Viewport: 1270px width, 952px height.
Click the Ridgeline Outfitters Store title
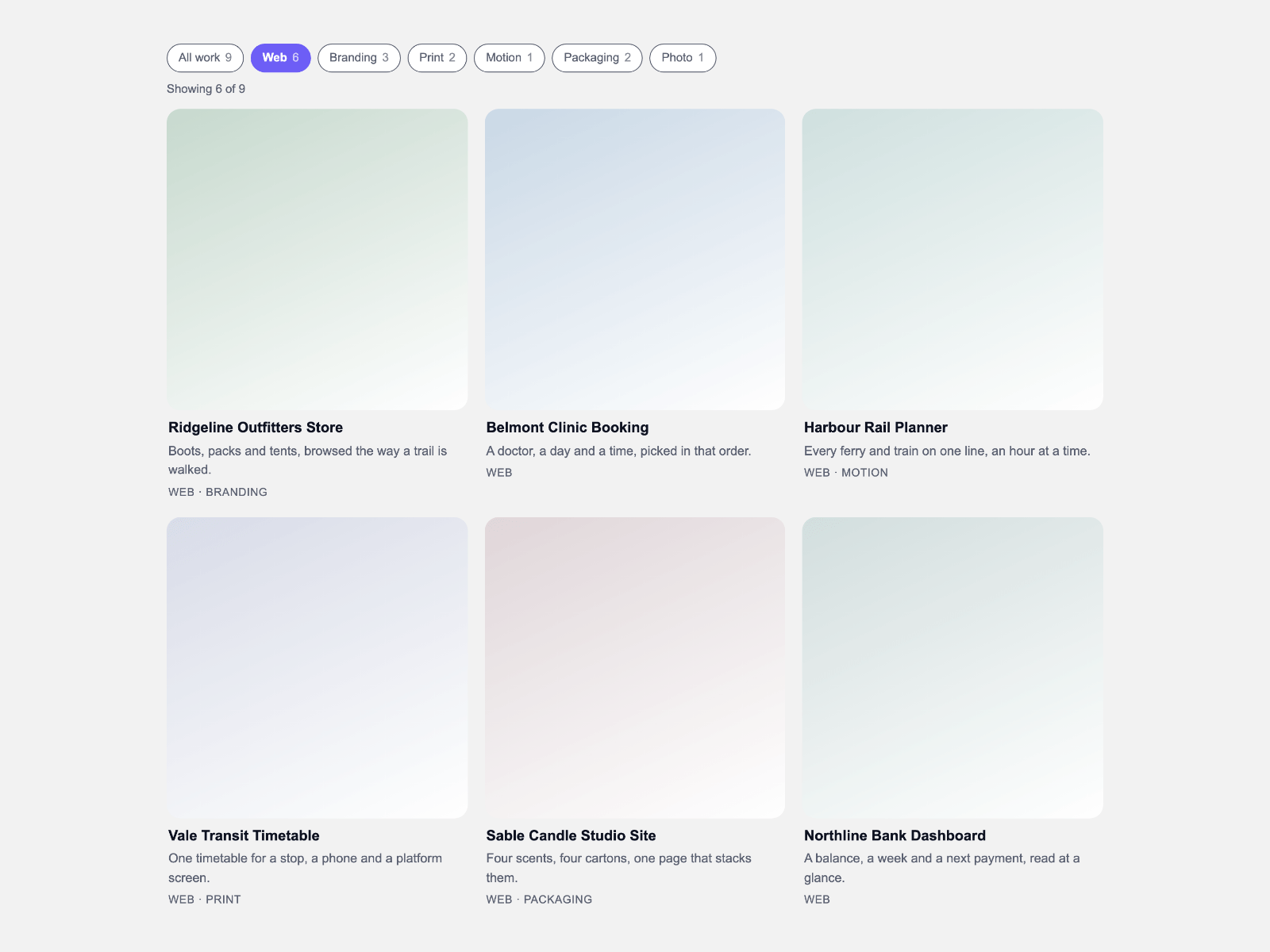click(256, 428)
